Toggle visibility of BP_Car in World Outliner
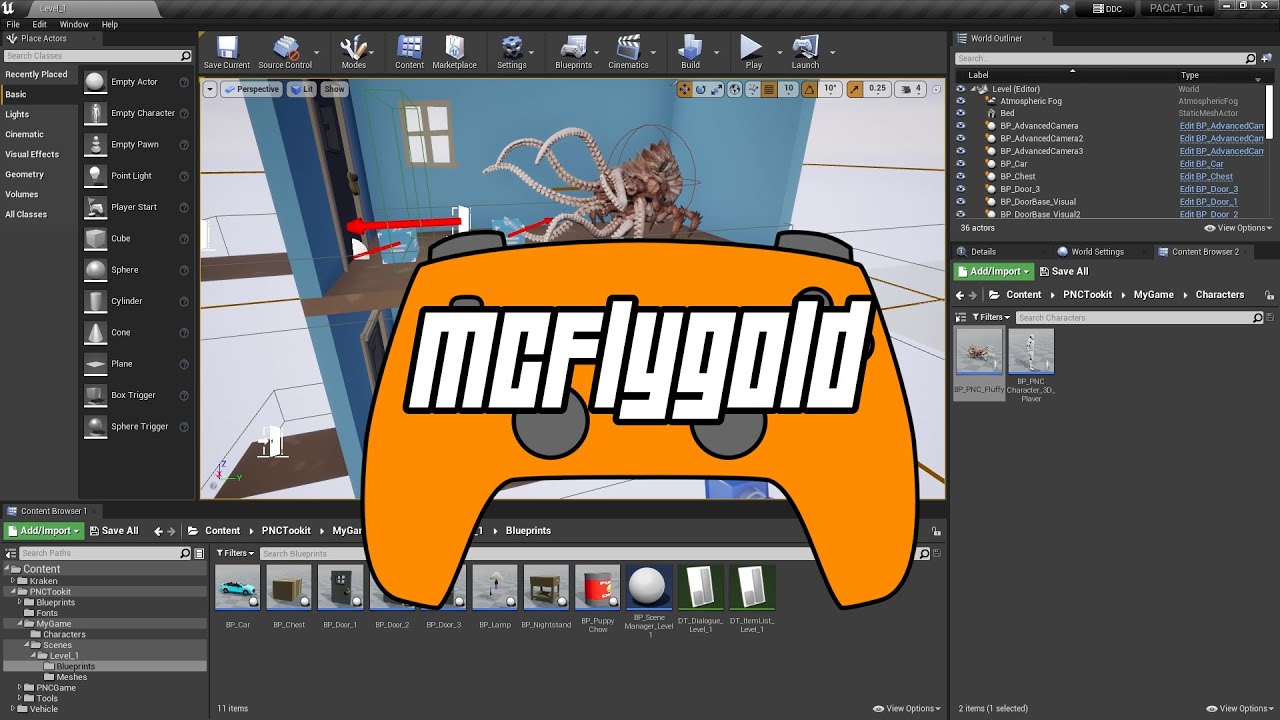 pyautogui.click(x=961, y=163)
